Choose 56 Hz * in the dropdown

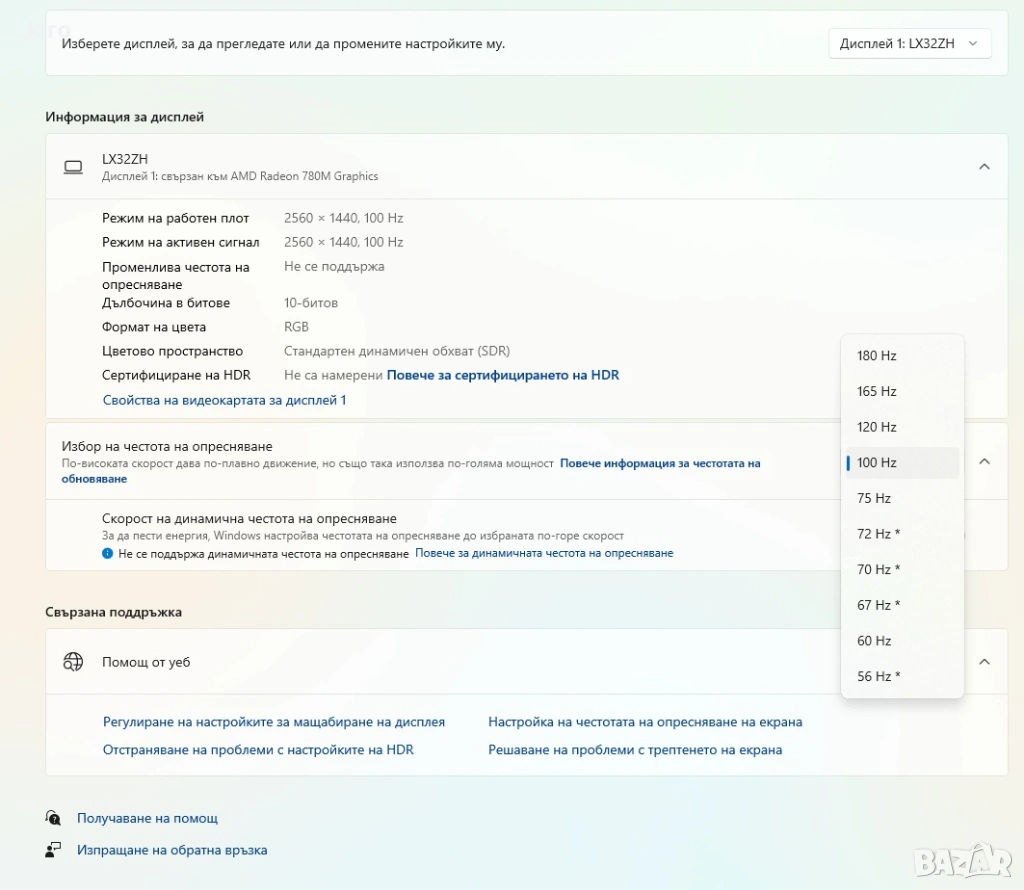[x=879, y=677]
